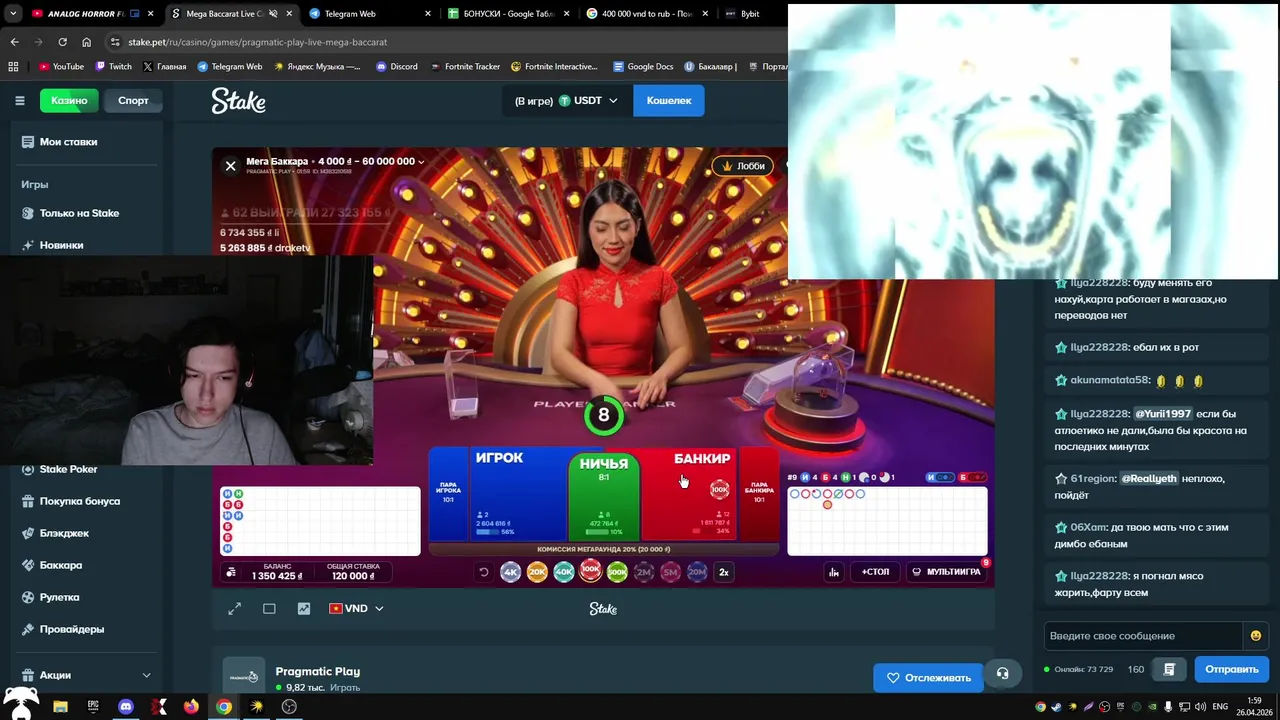Open the Twitch bookmark
Viewport: 1280px width, 720px height.
[113, 67]
